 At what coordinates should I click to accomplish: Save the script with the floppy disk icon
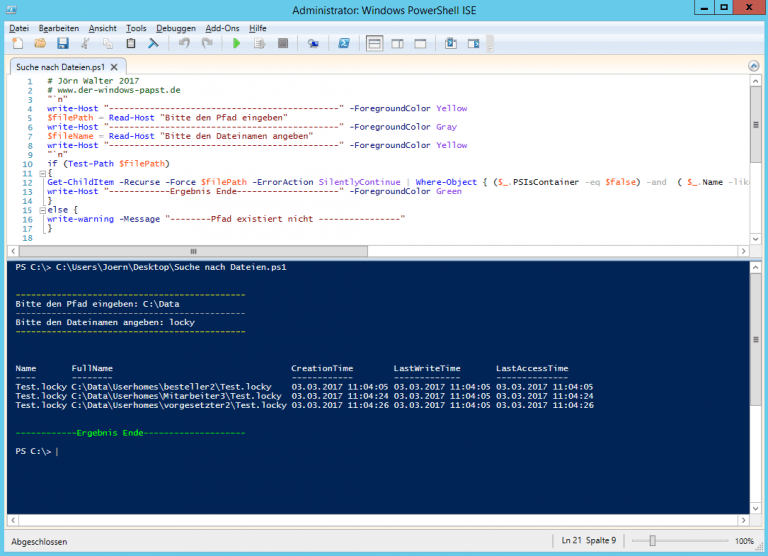(62, 44)
